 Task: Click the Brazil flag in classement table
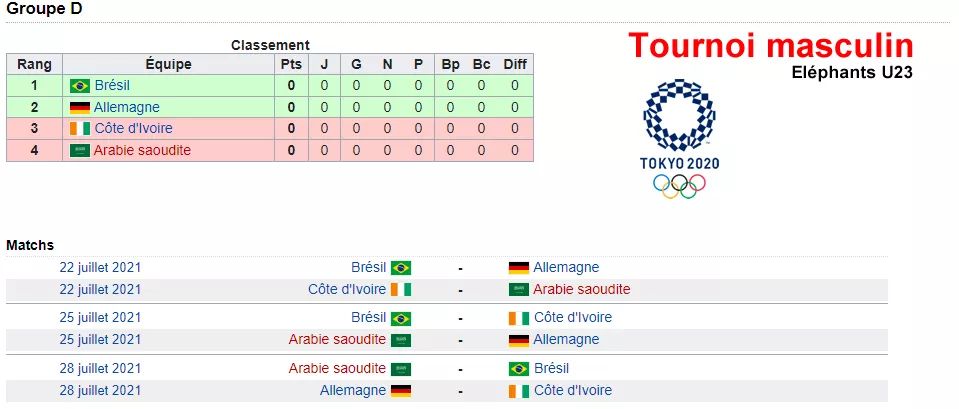coord(80,86)
